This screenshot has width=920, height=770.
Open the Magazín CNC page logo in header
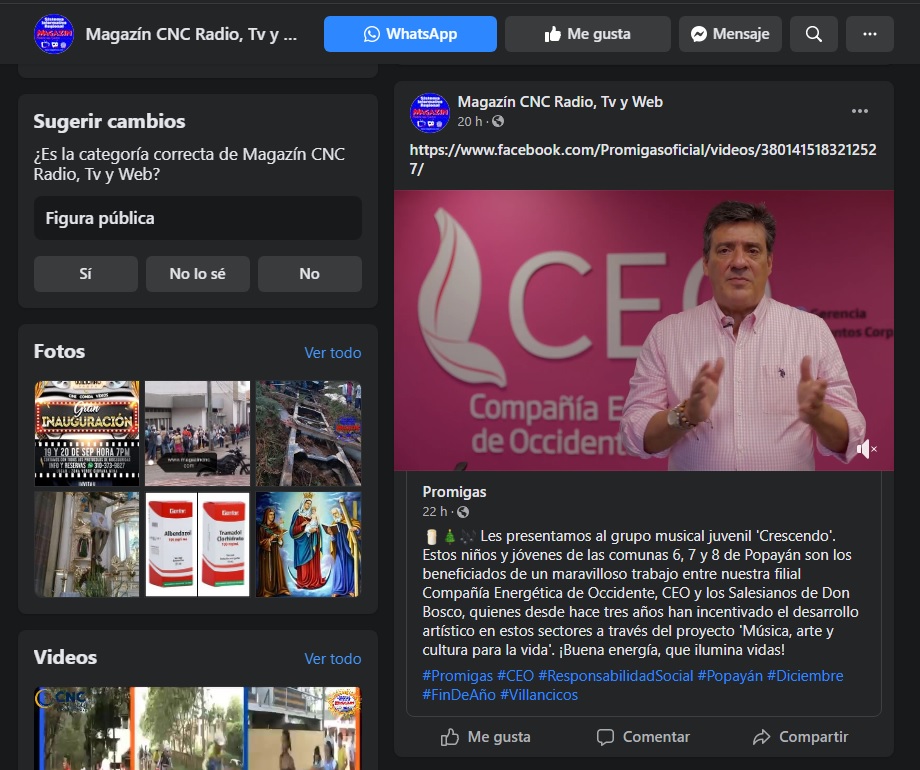(54, 34)
